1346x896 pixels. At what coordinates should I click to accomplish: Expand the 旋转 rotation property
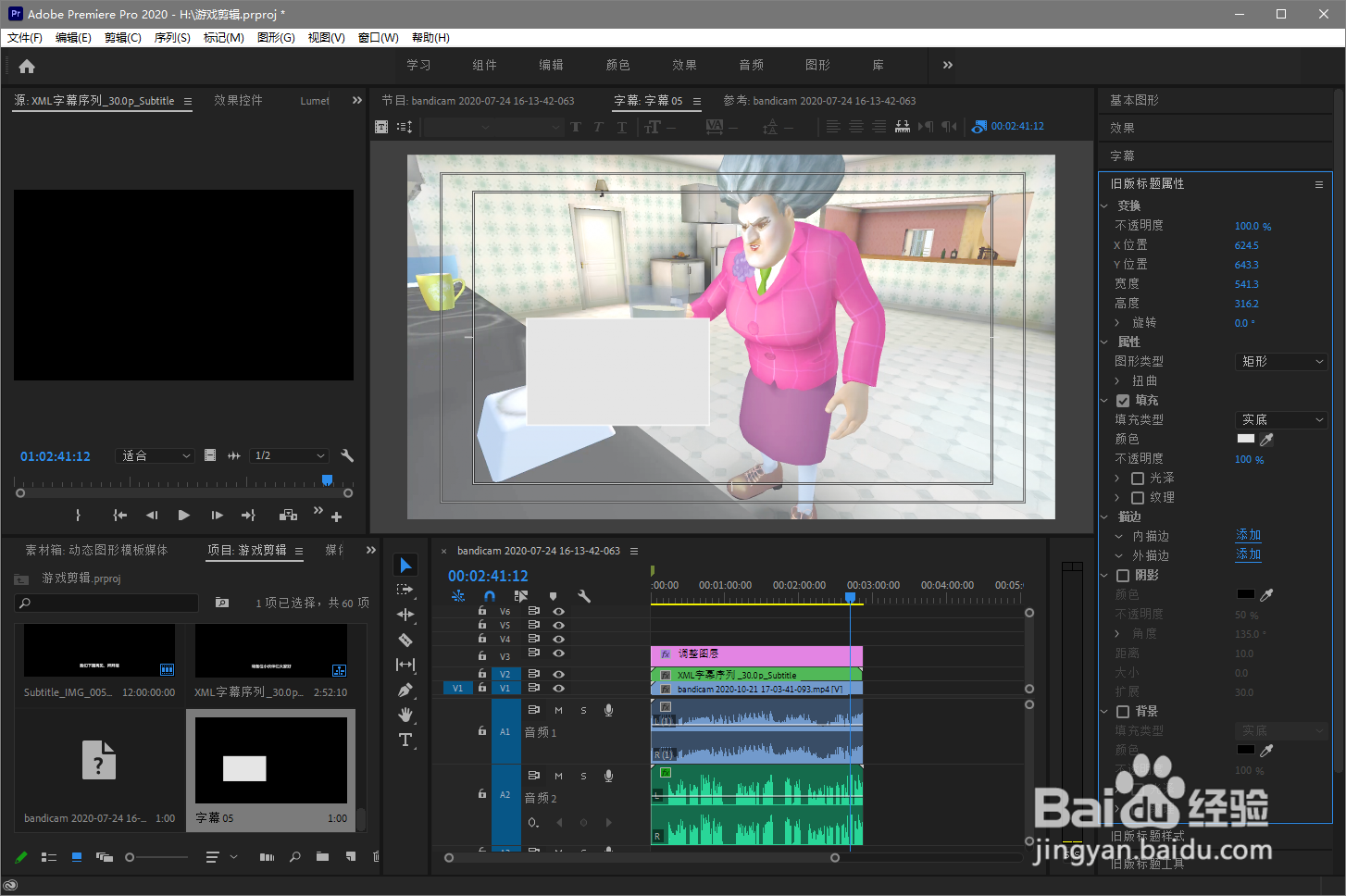pyautogui.click(x=1117, y=323)
